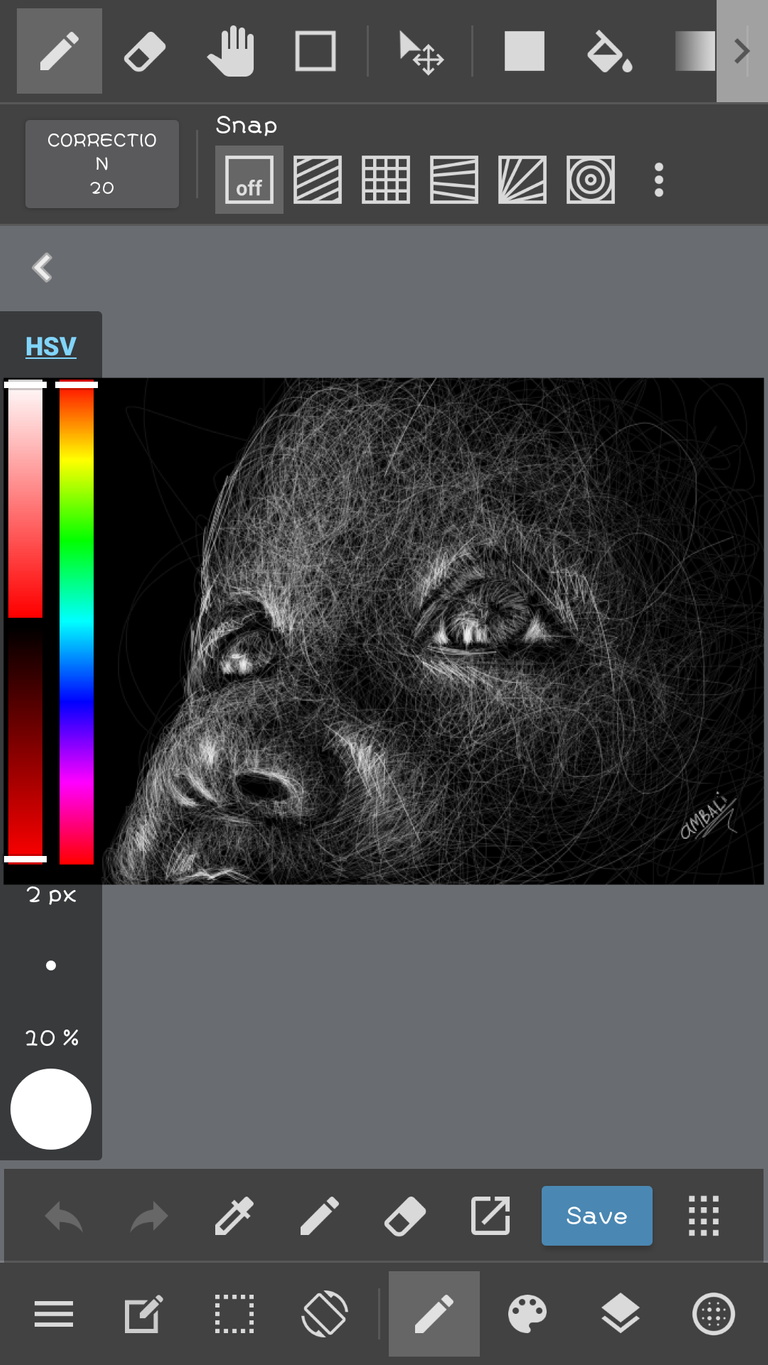Image resolution: width=768 pixels, height=1365 pixels.
Task: Open the color palette panel
Action: [527, 1314]
